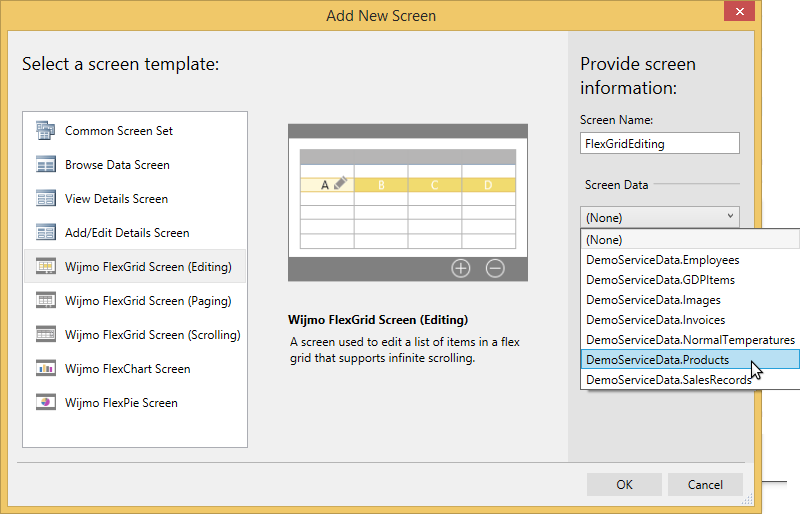The height and width of the screenshot is (514, 800).
Task: Close the Add New Screen dialog
Action: (739, 13)
